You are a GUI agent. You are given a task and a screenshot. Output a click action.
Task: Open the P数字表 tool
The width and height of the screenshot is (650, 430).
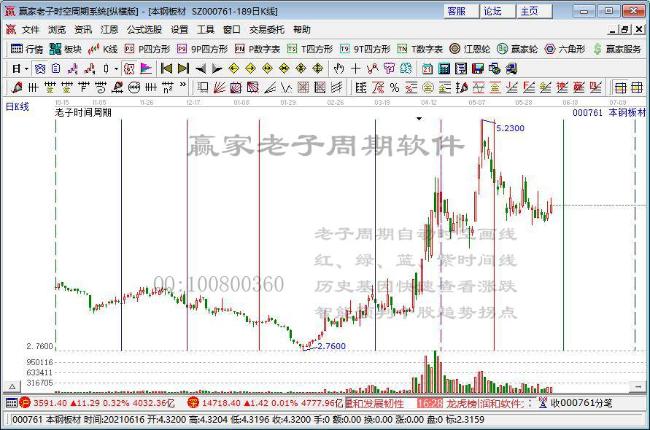(257, 49)
